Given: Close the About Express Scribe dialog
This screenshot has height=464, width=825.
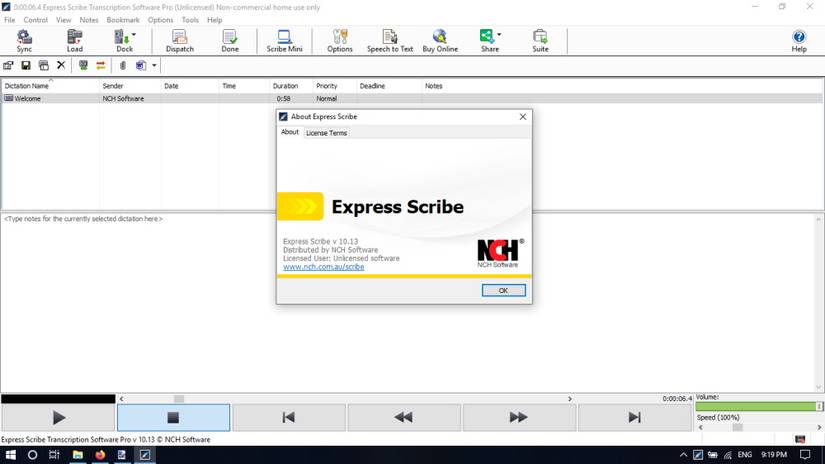Looking at the screenshot, I should (x=522, y=117).
